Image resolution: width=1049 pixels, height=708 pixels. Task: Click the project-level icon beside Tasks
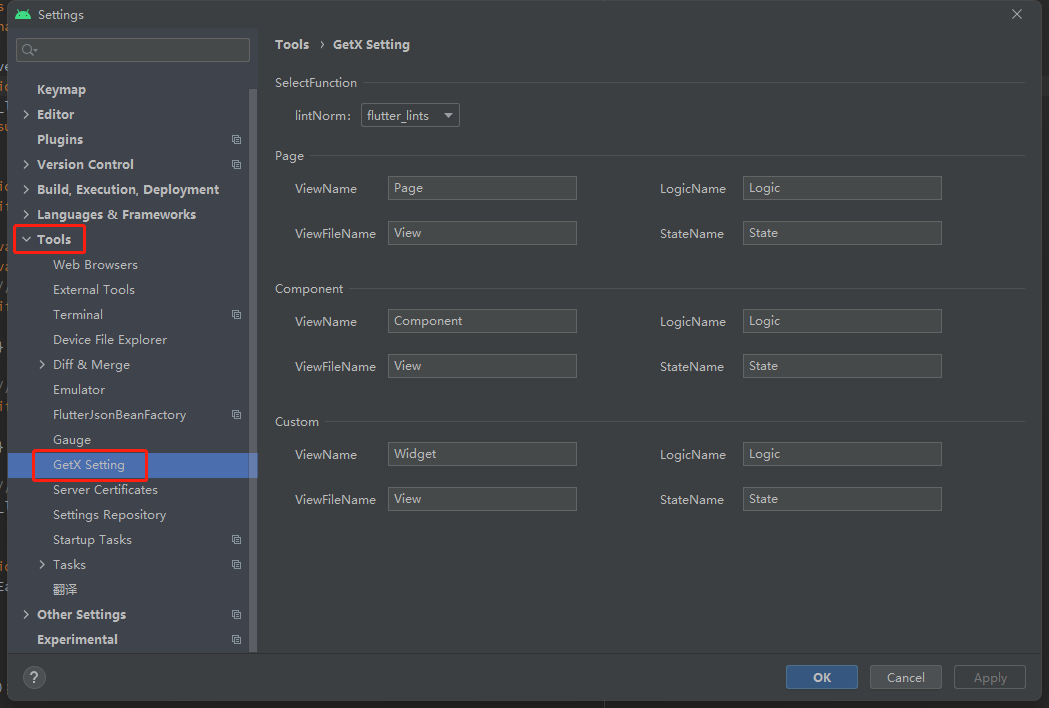(236, 565)
